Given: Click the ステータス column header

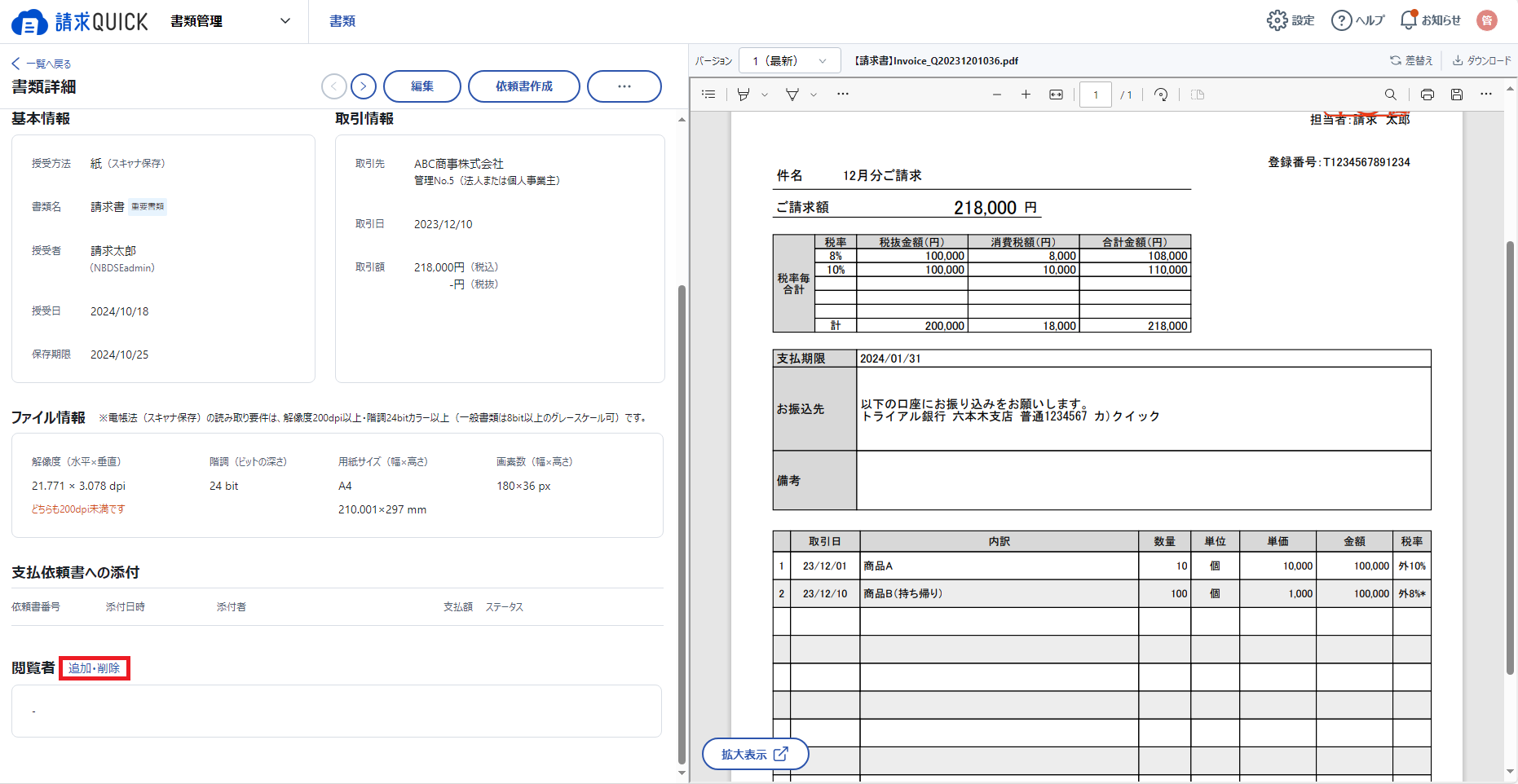Looking at the screenshot, I should tap(505, 607).
